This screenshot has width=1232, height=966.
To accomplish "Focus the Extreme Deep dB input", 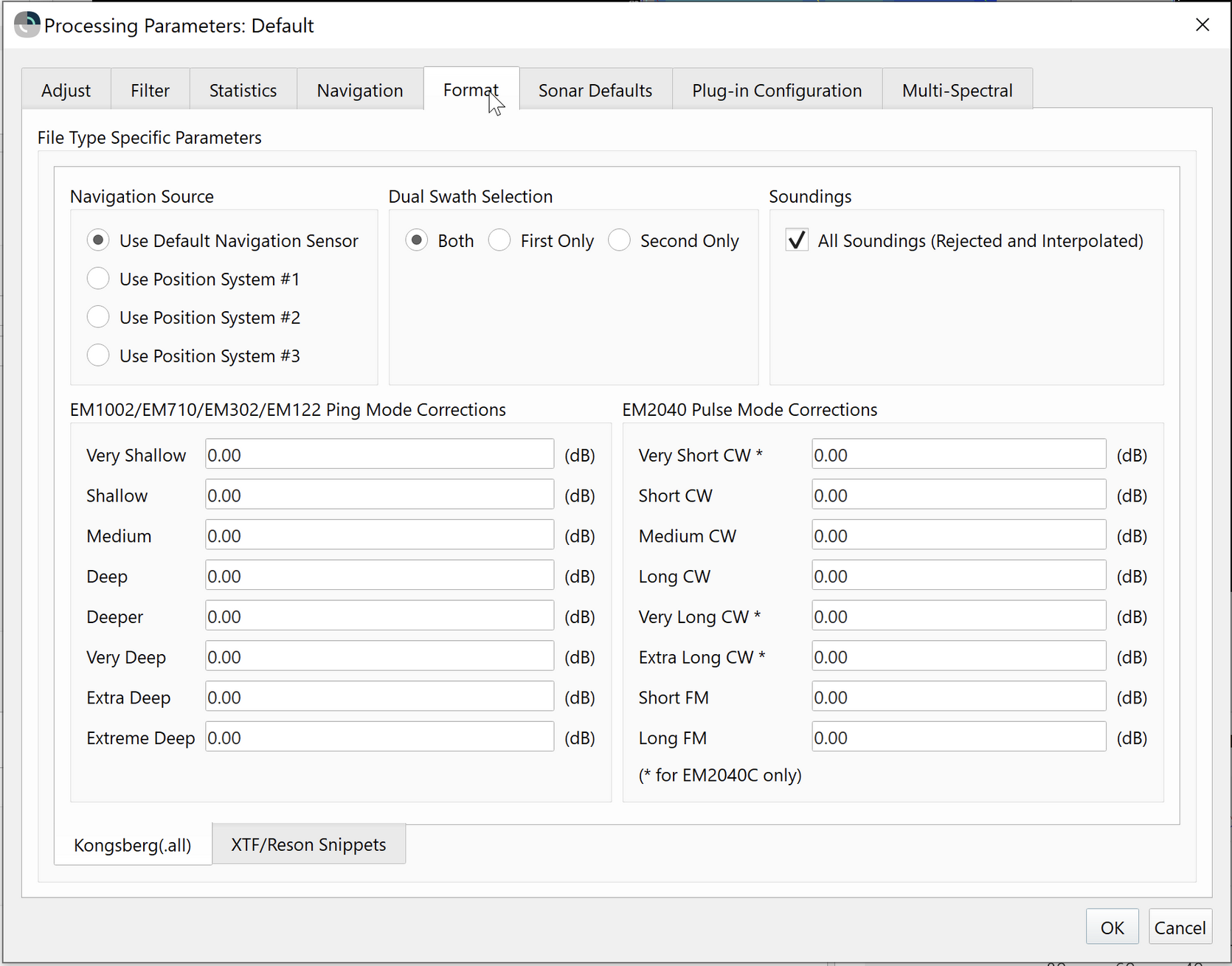I will [x=379, y=737].
